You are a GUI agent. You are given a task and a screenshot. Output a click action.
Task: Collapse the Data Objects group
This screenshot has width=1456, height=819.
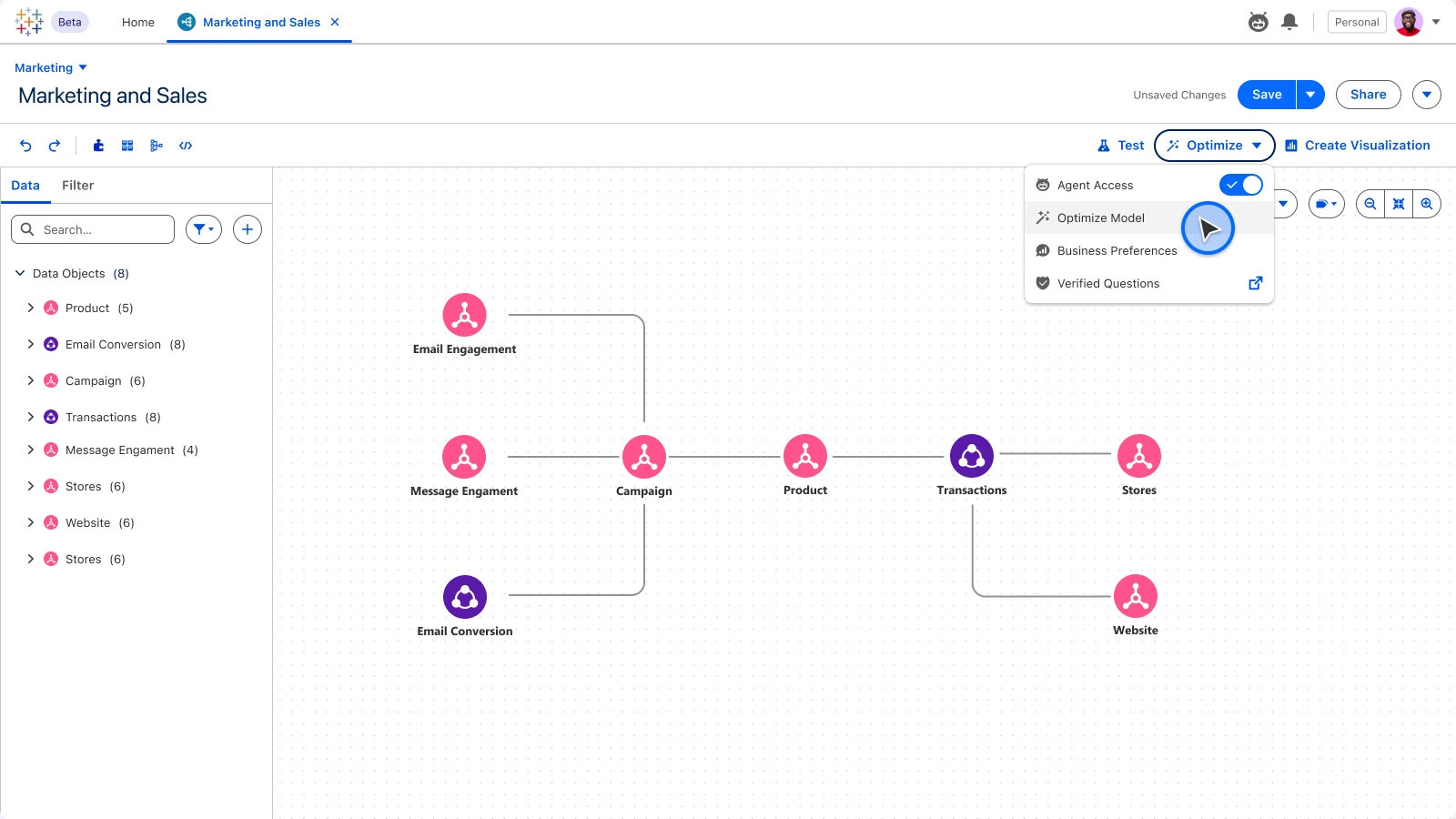point(20,273)
